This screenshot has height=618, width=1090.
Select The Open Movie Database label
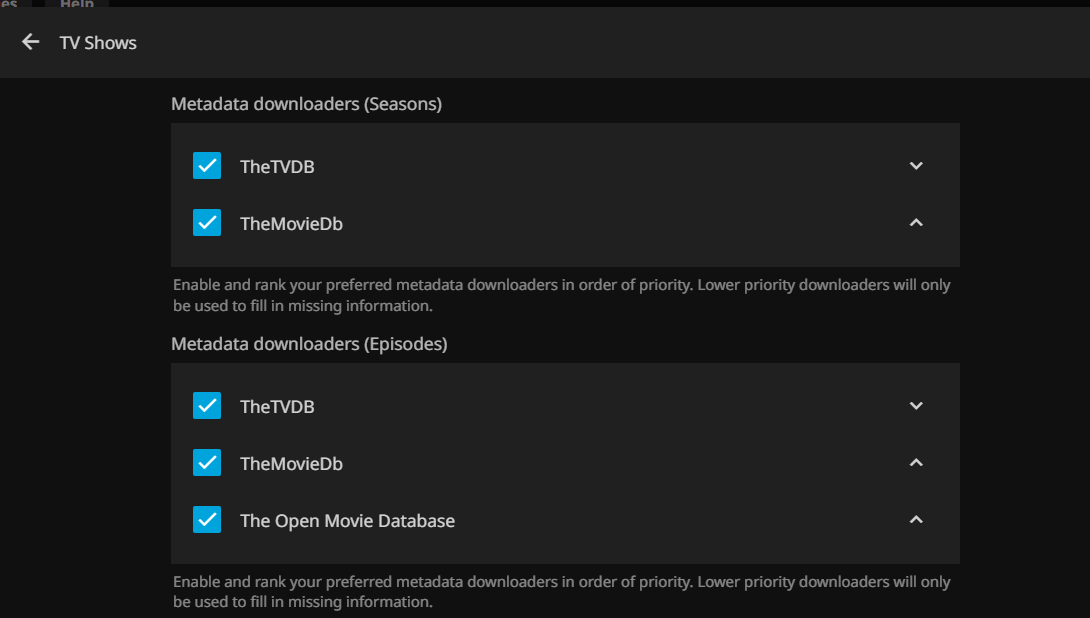pyautogui.click(x=347, y=521)
